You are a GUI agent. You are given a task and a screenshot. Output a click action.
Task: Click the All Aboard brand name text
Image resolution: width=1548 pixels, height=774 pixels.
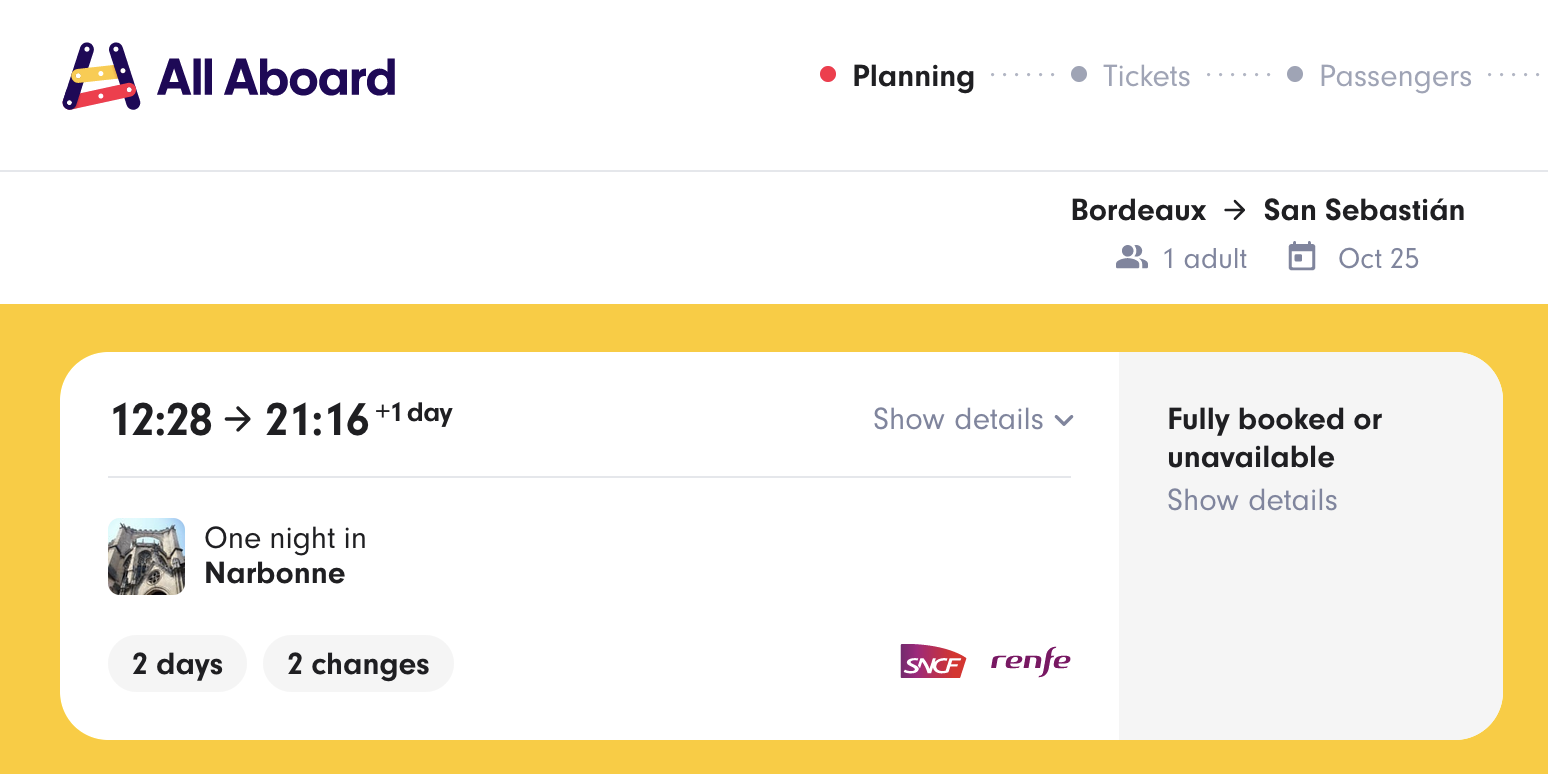276,78
